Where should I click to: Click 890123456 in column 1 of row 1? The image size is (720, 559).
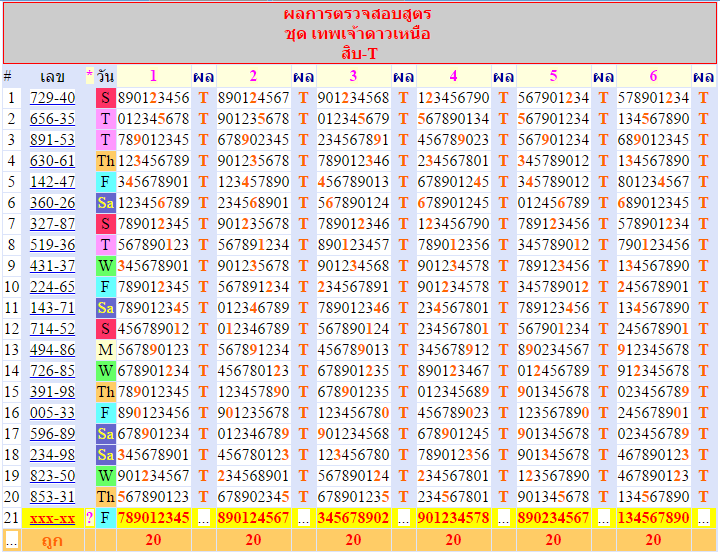[x=153, y=98]
